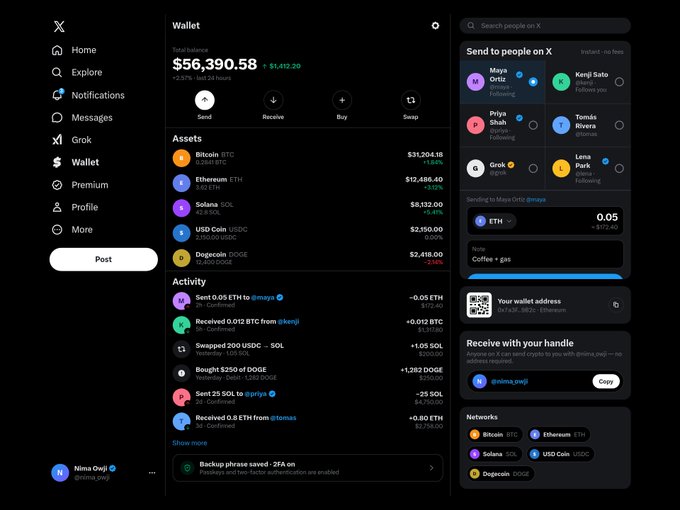
Task: Click the Dogecoin value $2,418.00
Action: (426, 254)
